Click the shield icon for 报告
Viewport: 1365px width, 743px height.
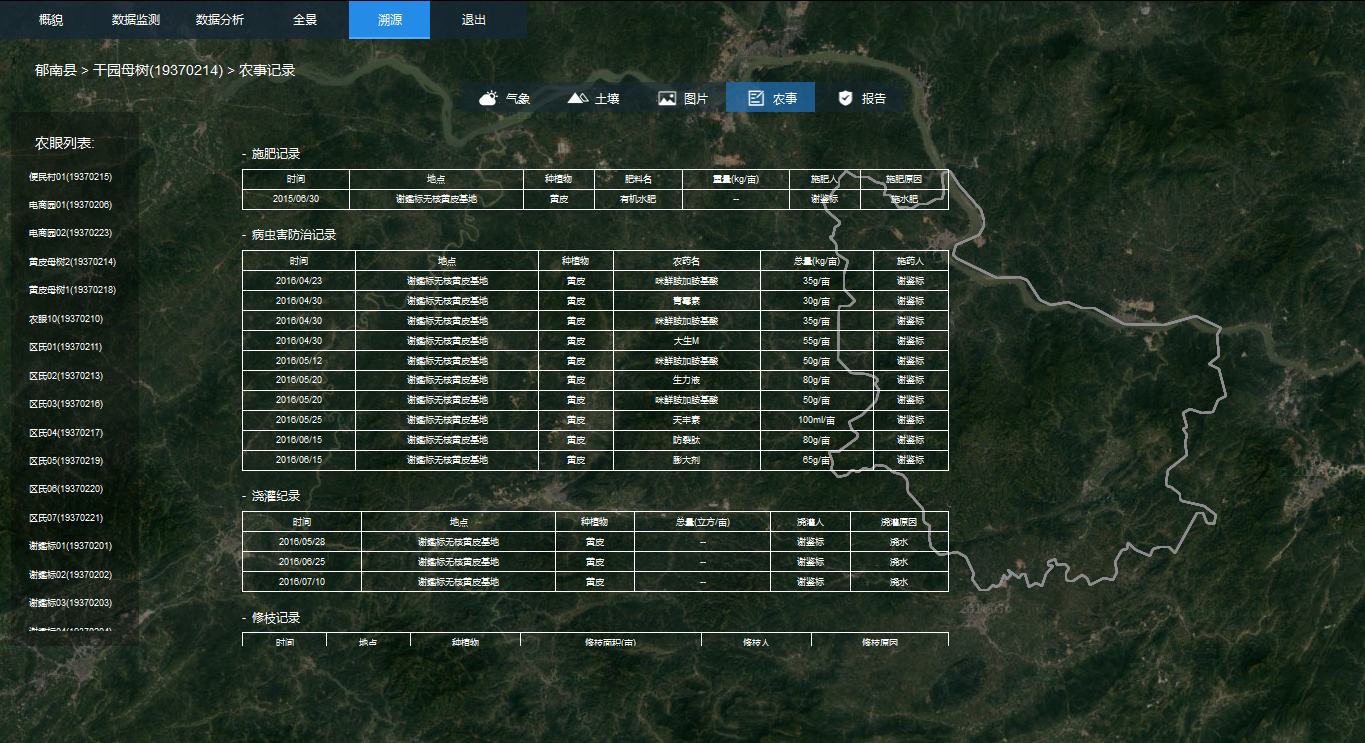[x=845, y=98]
